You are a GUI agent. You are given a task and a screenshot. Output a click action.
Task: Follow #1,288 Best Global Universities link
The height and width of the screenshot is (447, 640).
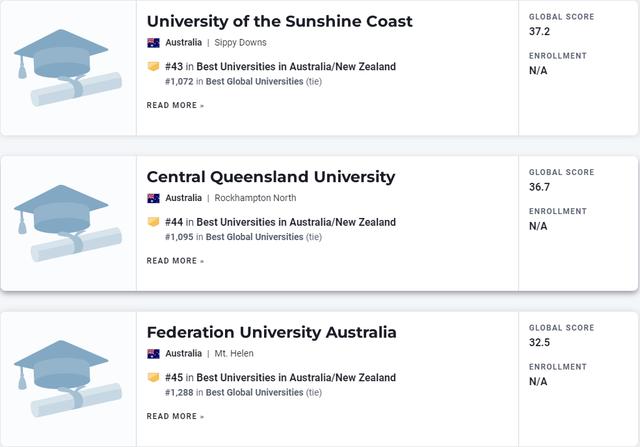[x=234, y=392]
